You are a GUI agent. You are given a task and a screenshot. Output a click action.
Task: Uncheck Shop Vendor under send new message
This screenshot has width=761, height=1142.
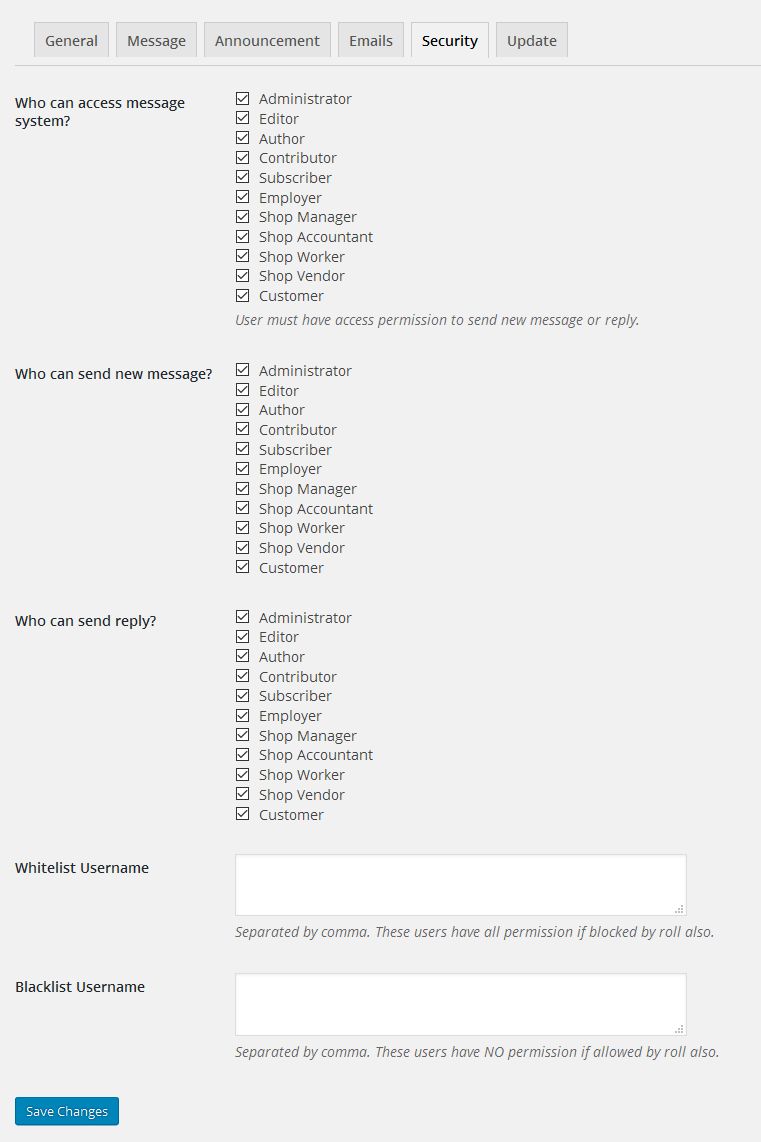click(242, 547)
